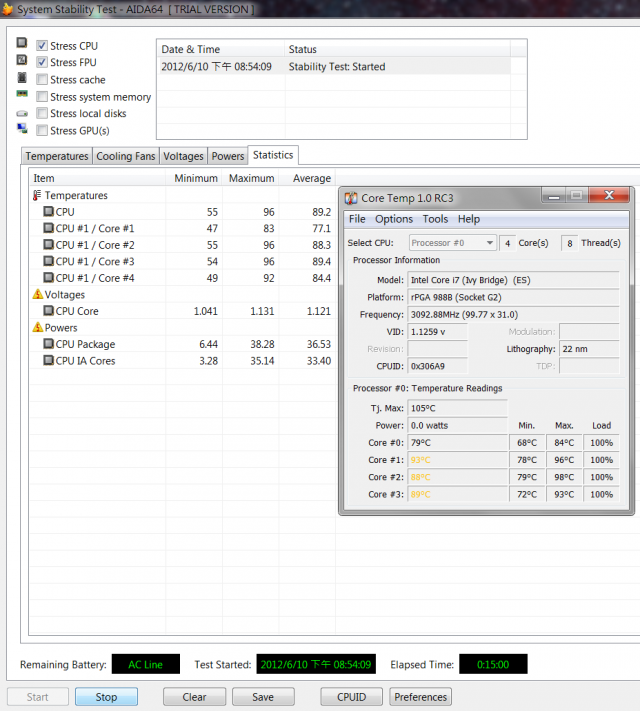This screenshot has height=712, width=640.
Task: Click the warning icon next to Voltages
Action: coord(38,294)
